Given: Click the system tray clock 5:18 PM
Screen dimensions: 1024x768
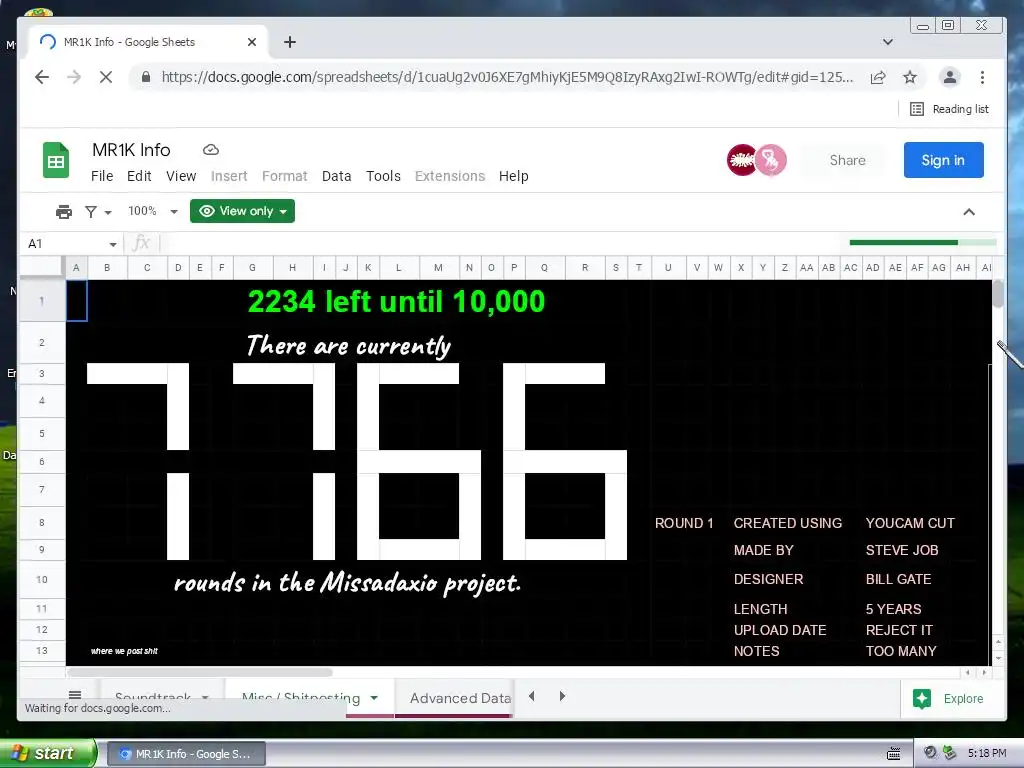Looking at the screenshot, I should coord(987,753).
